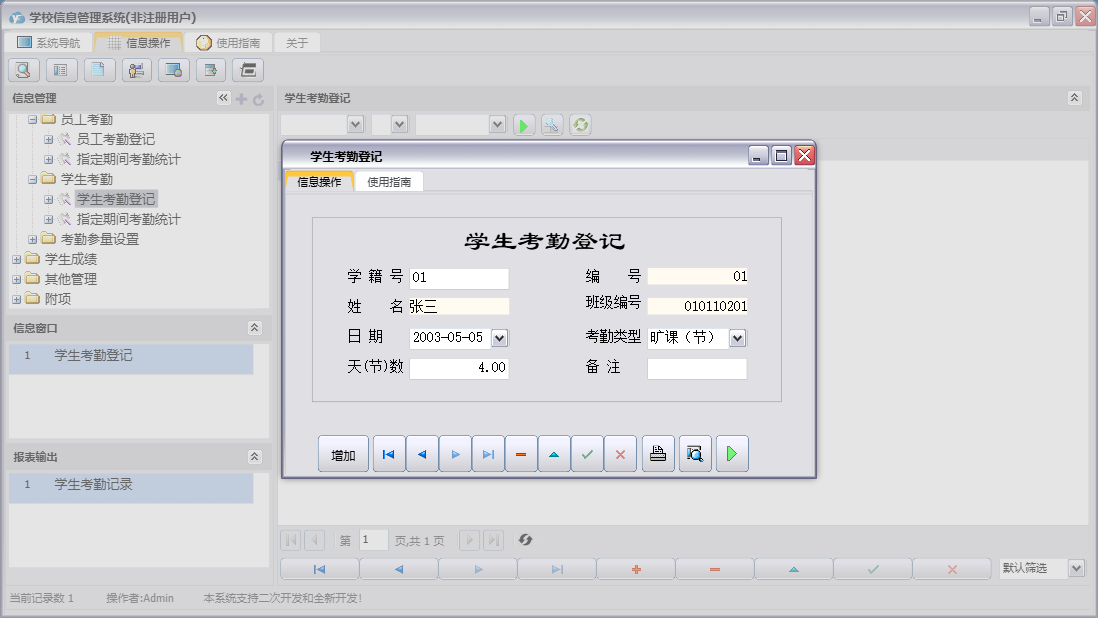This screenshot has width=1098, height=618.
Task: Click the refresh icon in 信息管理 header
Action: (258, 99)
